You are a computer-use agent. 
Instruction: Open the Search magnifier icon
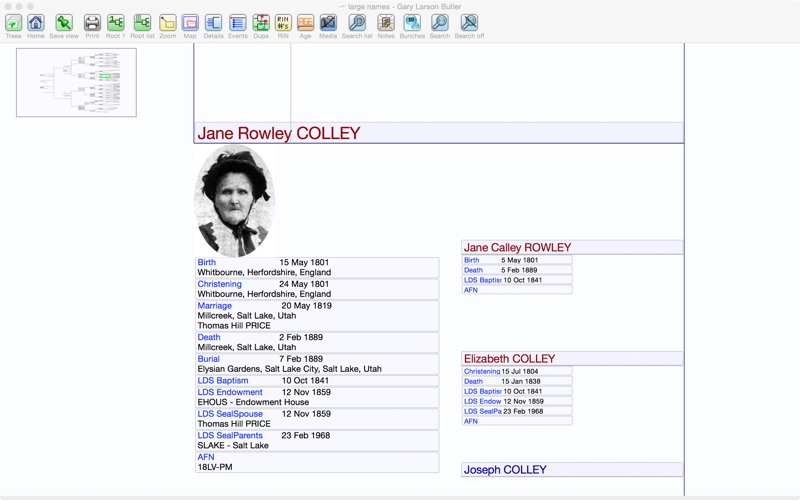440,23
